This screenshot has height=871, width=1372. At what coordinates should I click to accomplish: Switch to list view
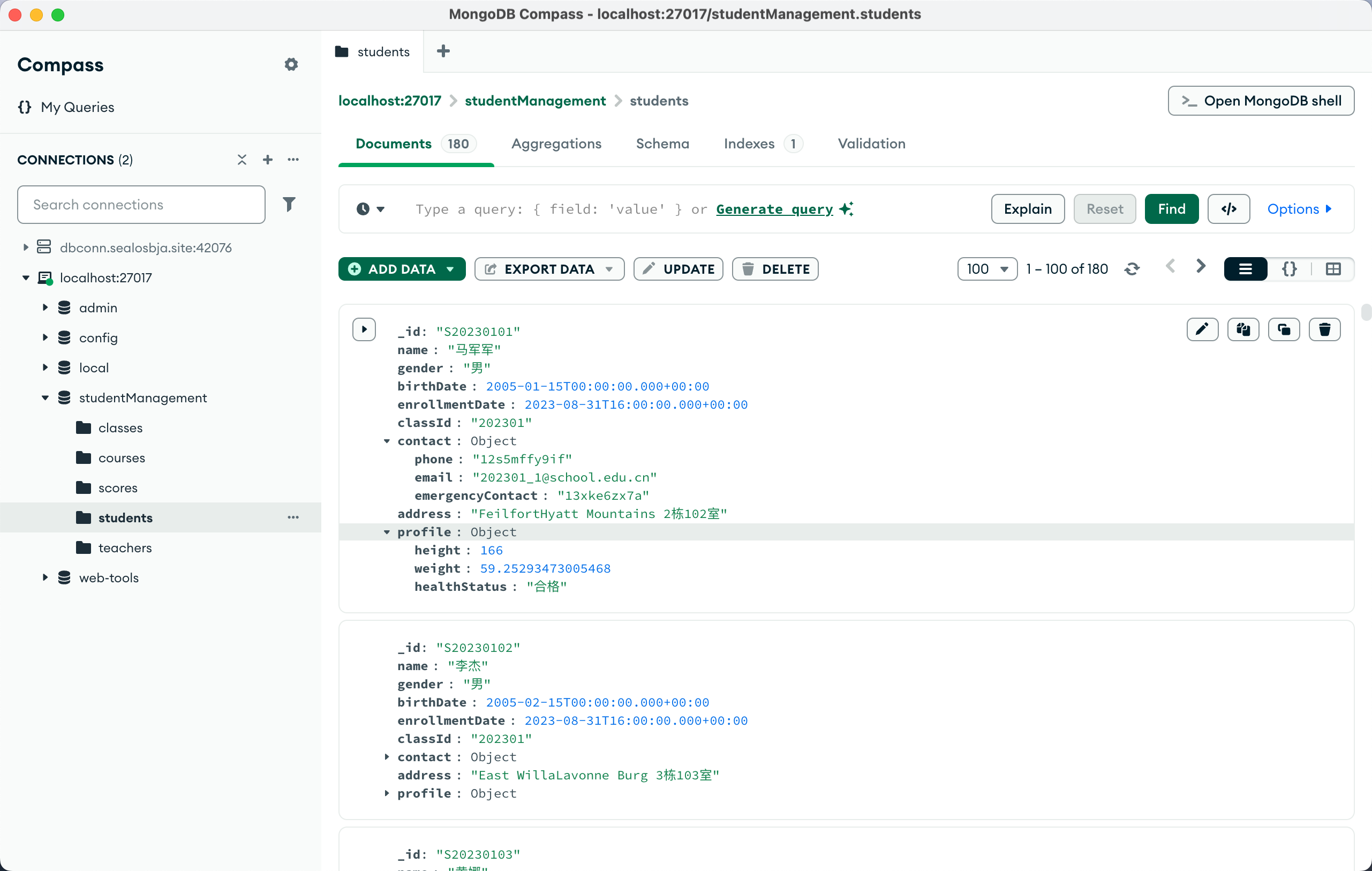coord(1246,269)
